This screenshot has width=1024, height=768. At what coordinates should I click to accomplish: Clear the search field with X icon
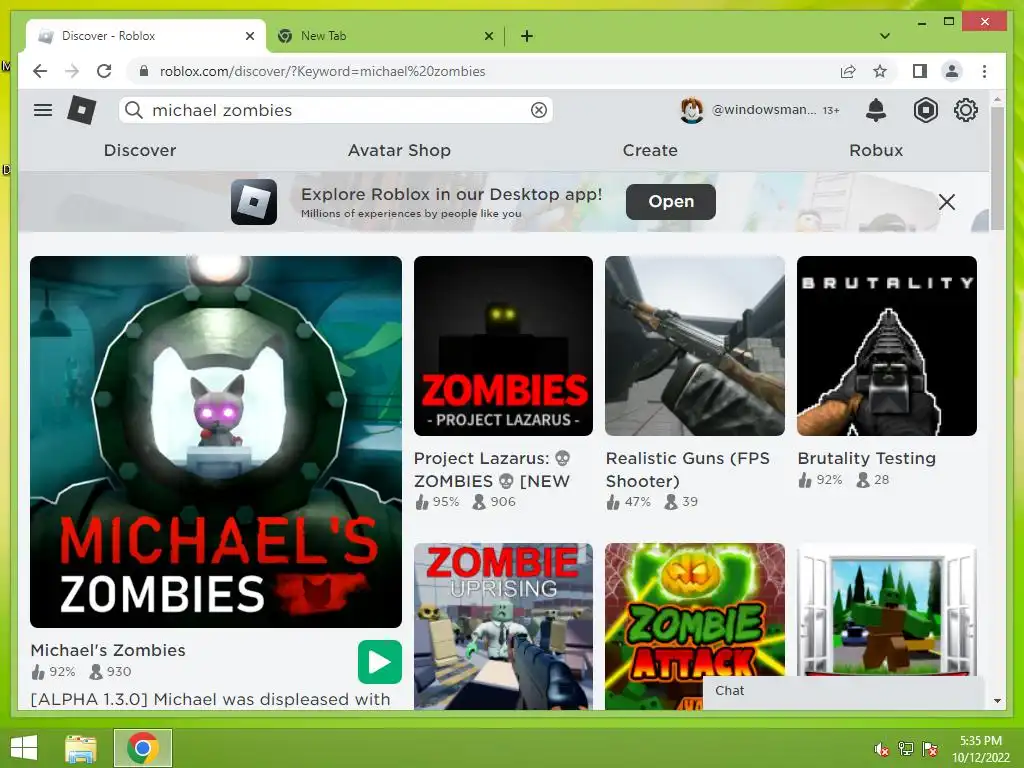(539, 110)
